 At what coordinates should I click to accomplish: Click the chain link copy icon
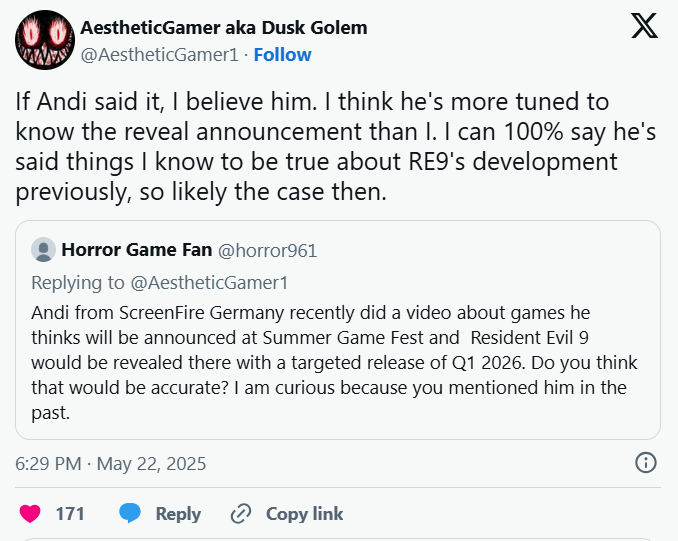coord(241,514)
